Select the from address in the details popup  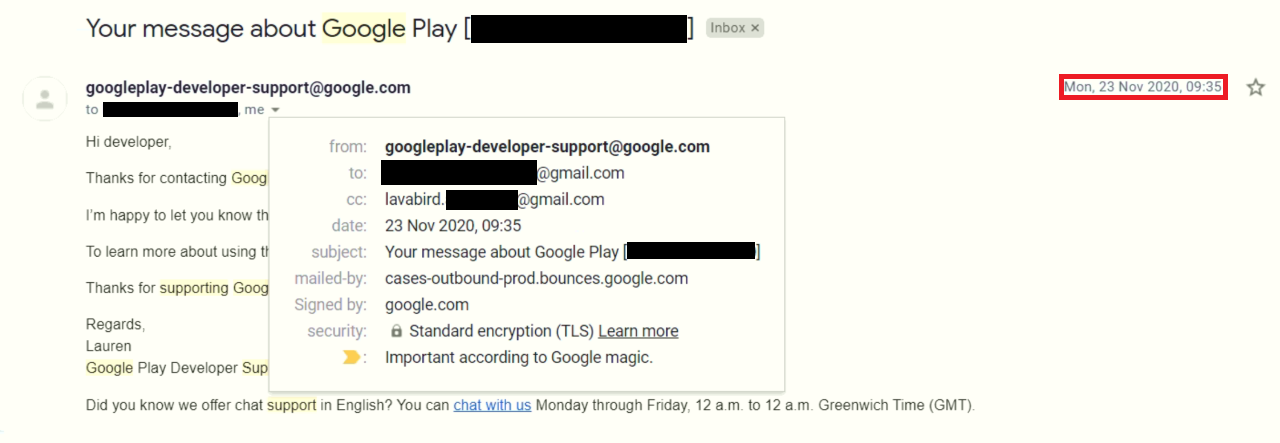[547, 147]
